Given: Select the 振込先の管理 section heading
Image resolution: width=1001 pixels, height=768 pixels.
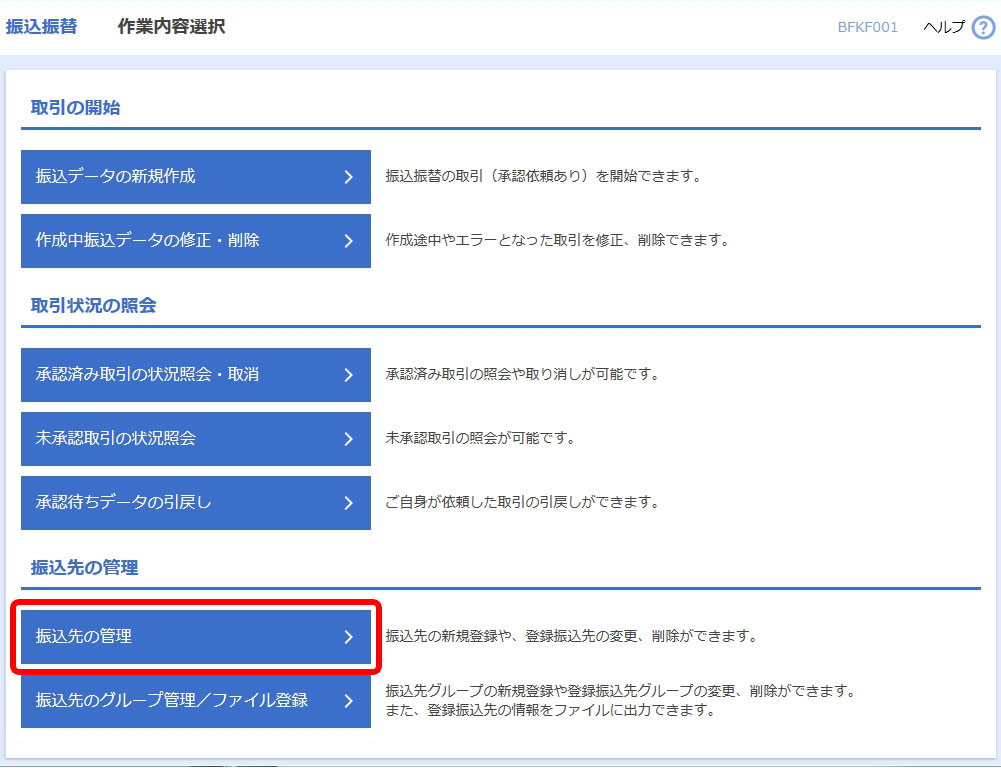Looking at the screenshot, I should tap(84, 567).
